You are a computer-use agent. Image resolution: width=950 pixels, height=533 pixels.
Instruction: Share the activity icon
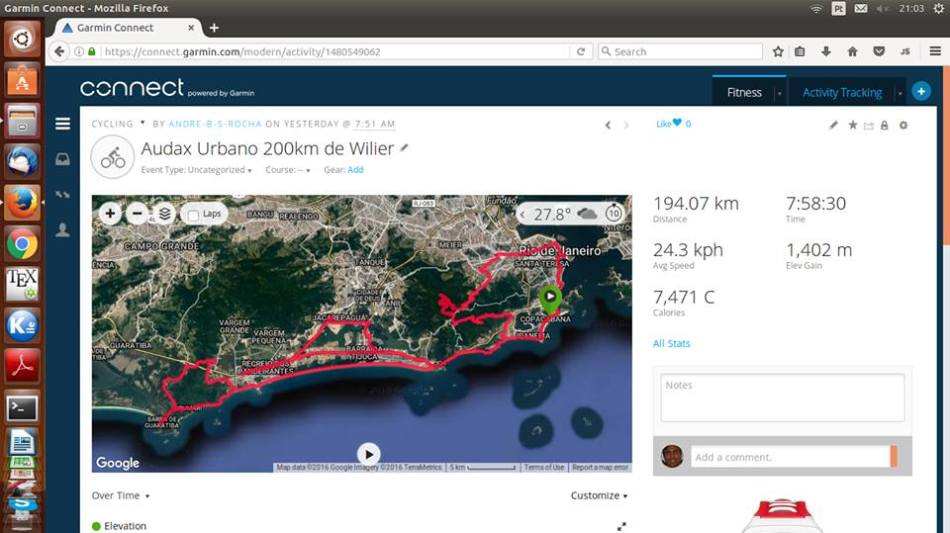869,125
